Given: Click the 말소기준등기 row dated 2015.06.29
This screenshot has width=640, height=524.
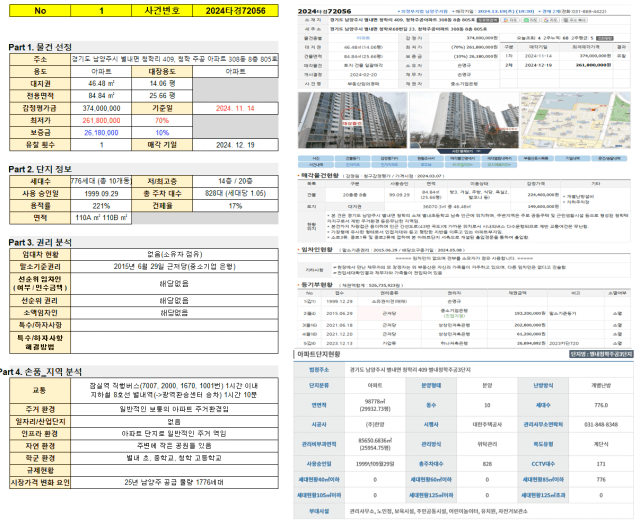Looking at the screenshot, I should [464, 313].
